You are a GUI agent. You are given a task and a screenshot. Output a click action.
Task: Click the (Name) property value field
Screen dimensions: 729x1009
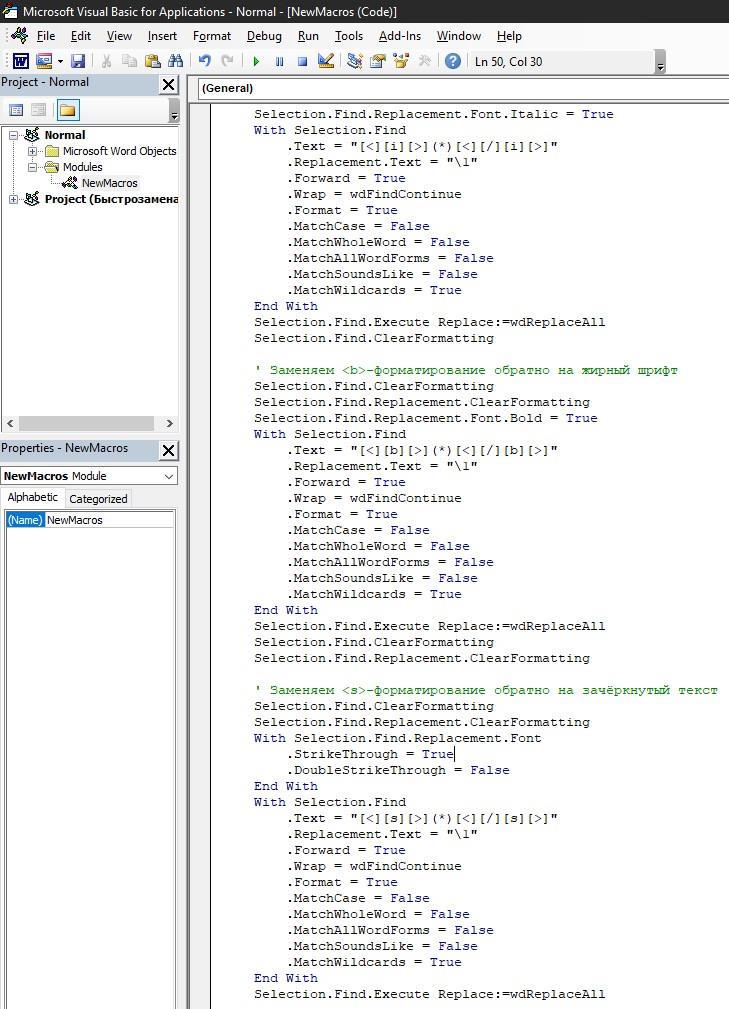pyautogui.click(x=109, y=520)
